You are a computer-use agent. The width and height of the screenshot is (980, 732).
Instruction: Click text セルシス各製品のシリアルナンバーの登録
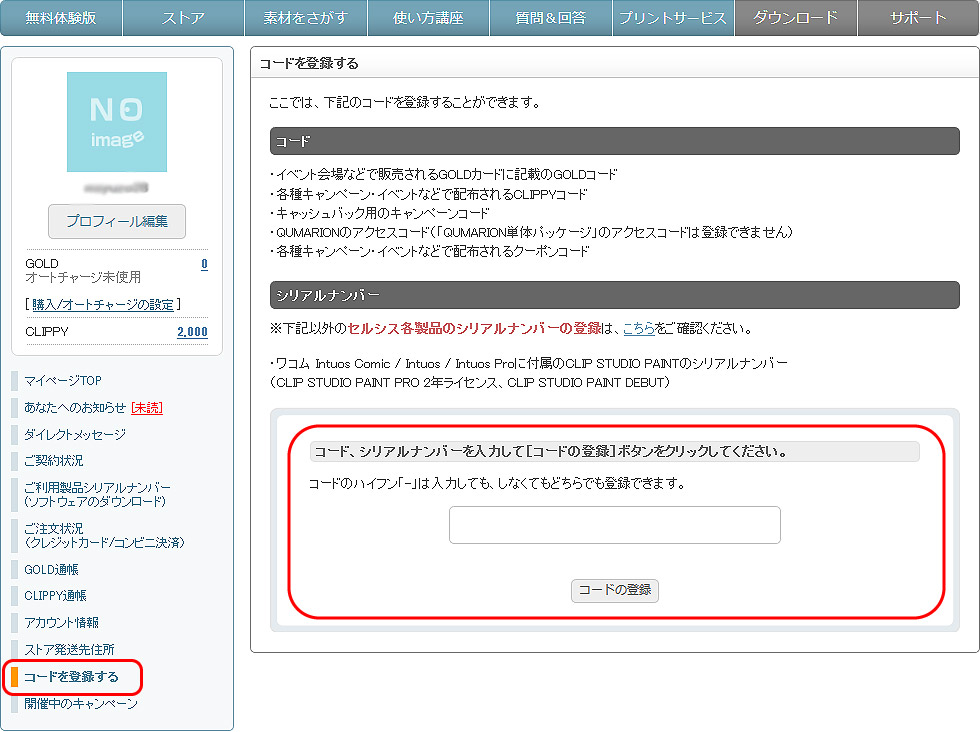point(474,328)
